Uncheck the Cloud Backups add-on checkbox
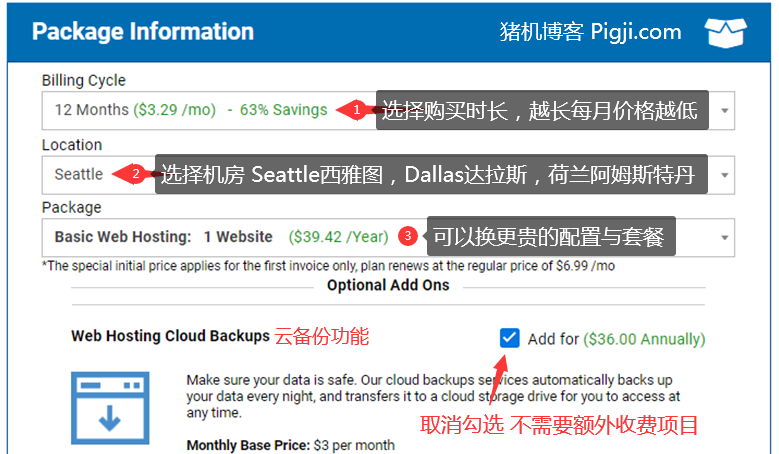779x454 pixels. (510, 338)
